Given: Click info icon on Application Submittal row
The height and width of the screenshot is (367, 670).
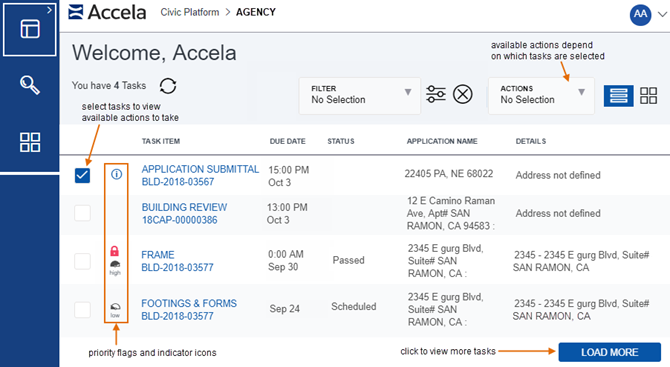Looking at the screenshot, I should (x=116, y=174).
